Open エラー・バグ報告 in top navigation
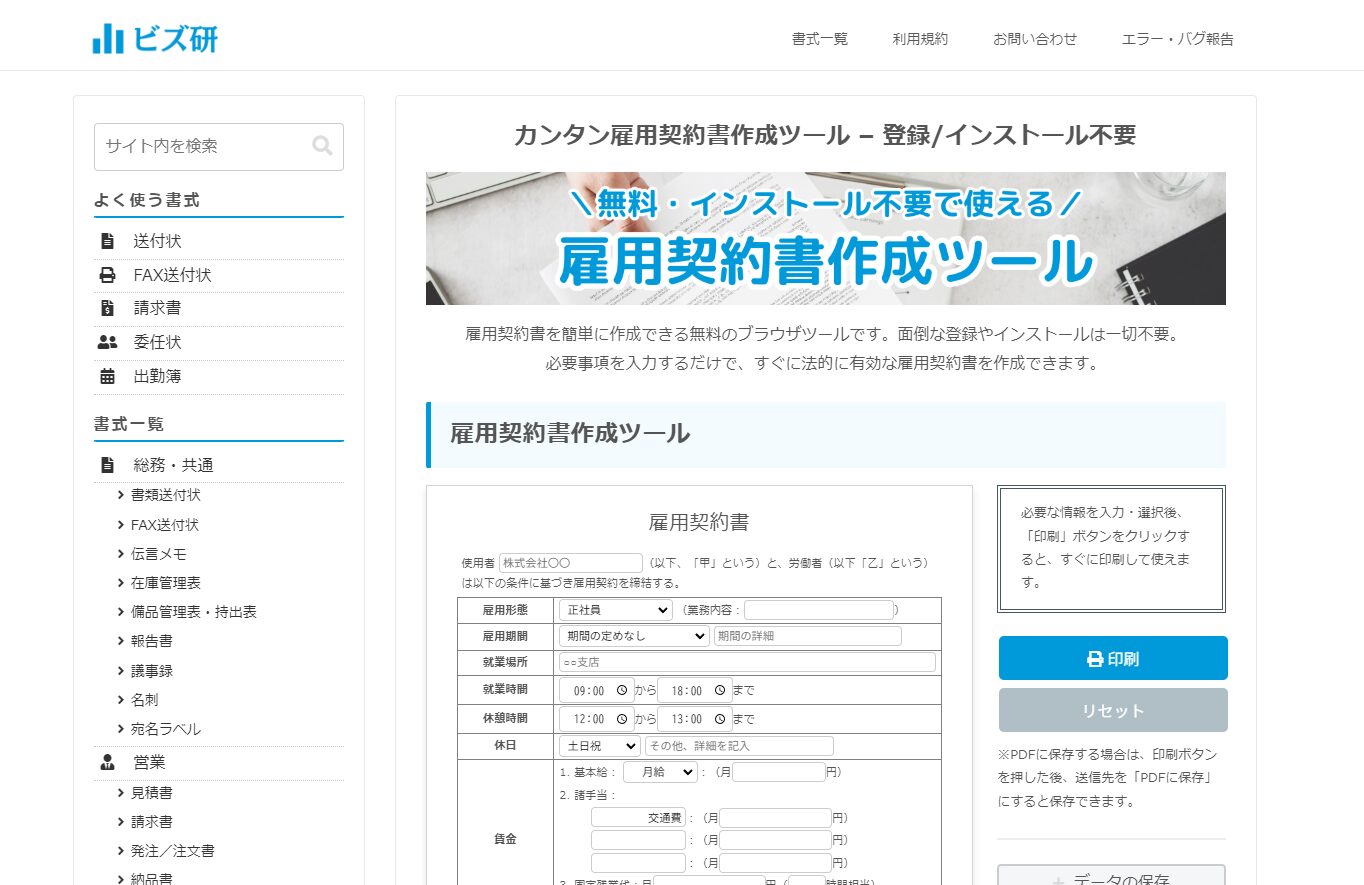This screenshot has height=885, width=1364. tap(1178, 39)
